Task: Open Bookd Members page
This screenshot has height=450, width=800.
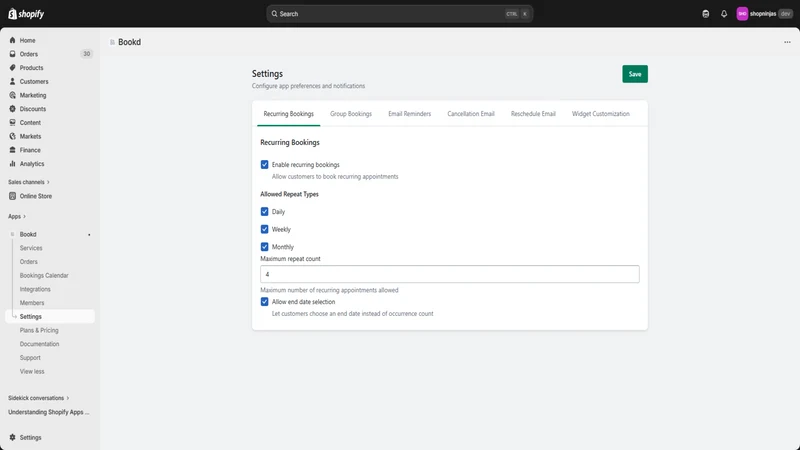Action: tap(32, 304)
